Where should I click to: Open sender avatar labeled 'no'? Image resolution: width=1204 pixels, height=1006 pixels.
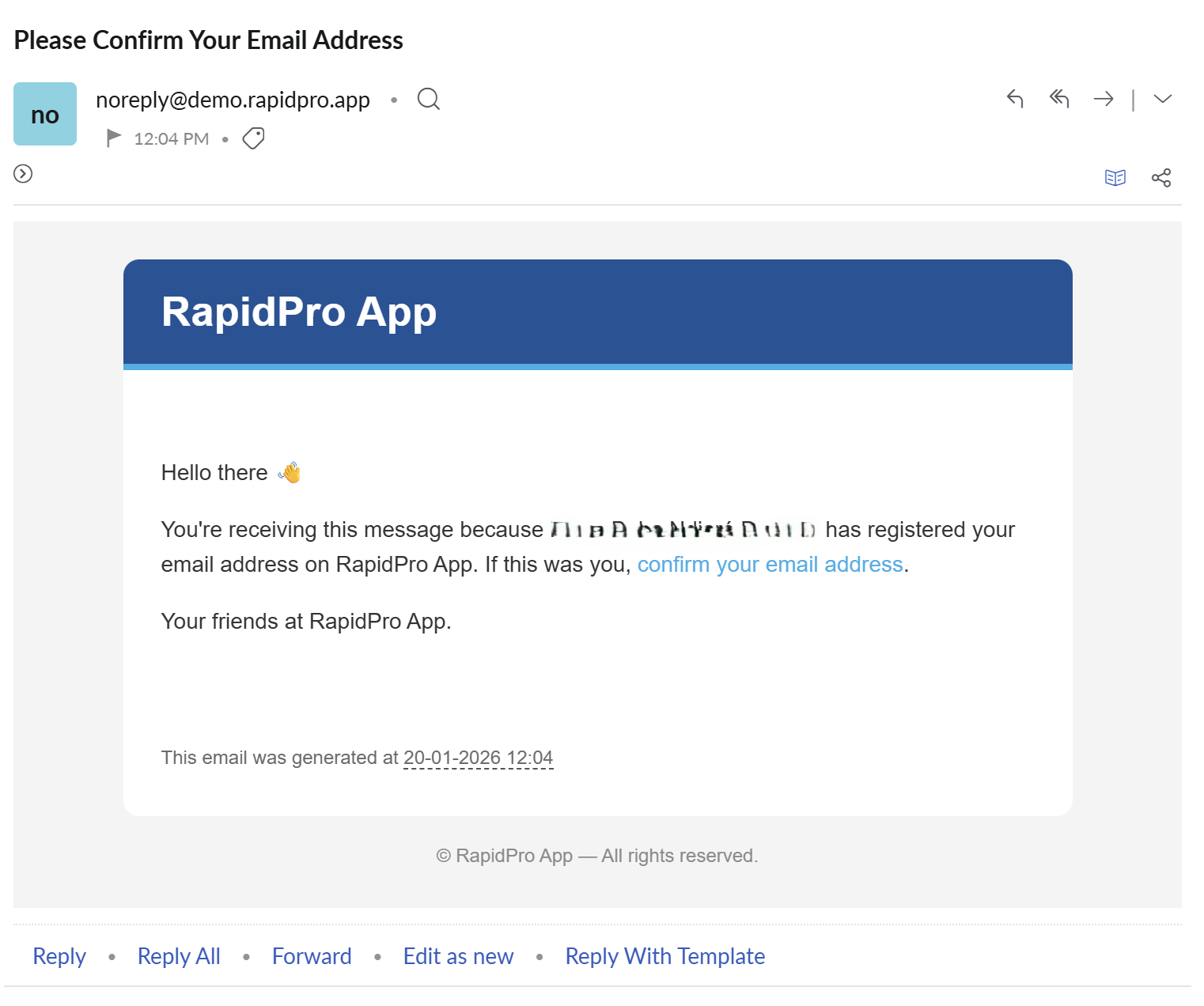44,113
